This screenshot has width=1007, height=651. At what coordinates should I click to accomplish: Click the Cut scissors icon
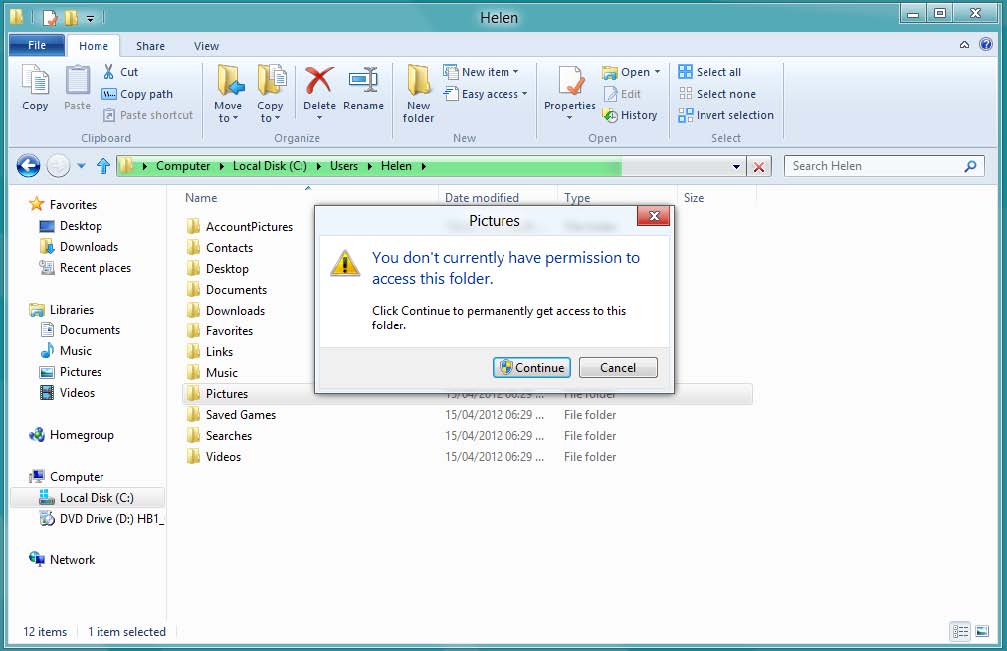(x=109, y=72)
